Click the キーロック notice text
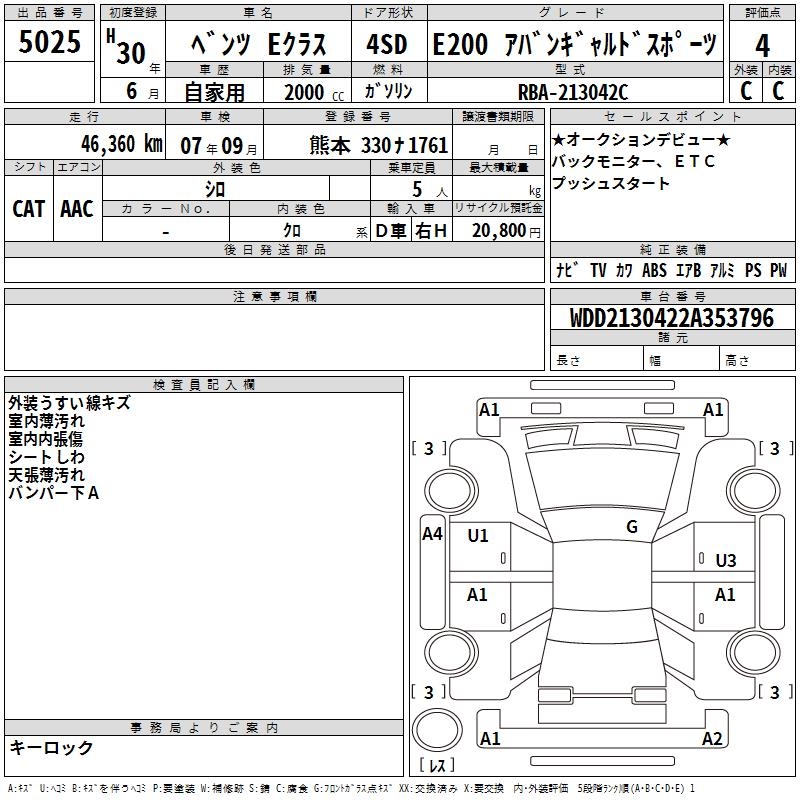Screen dimensions: 800x800 click(51, 748)
